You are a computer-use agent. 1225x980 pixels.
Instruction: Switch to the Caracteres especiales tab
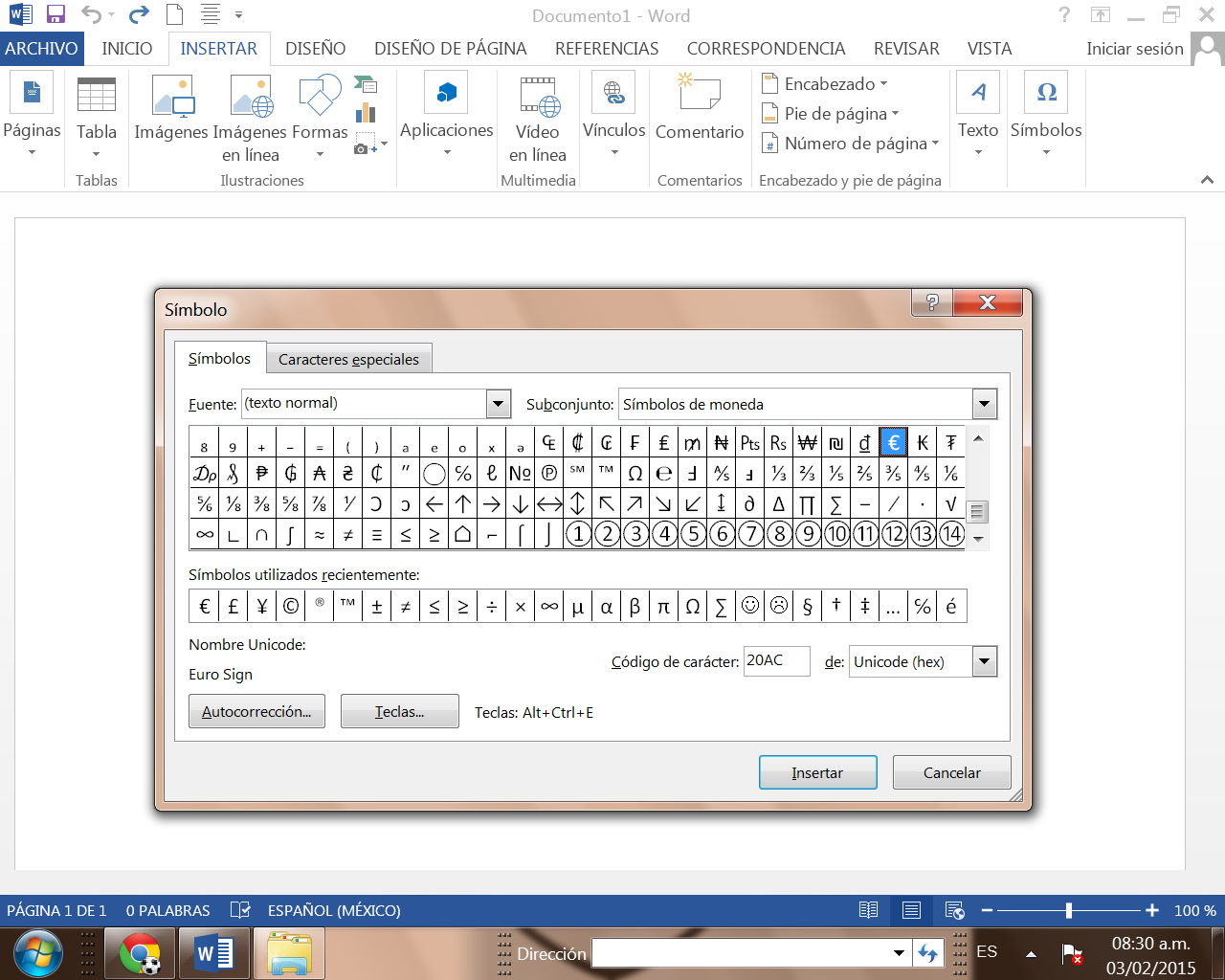(x=348, y=358)
